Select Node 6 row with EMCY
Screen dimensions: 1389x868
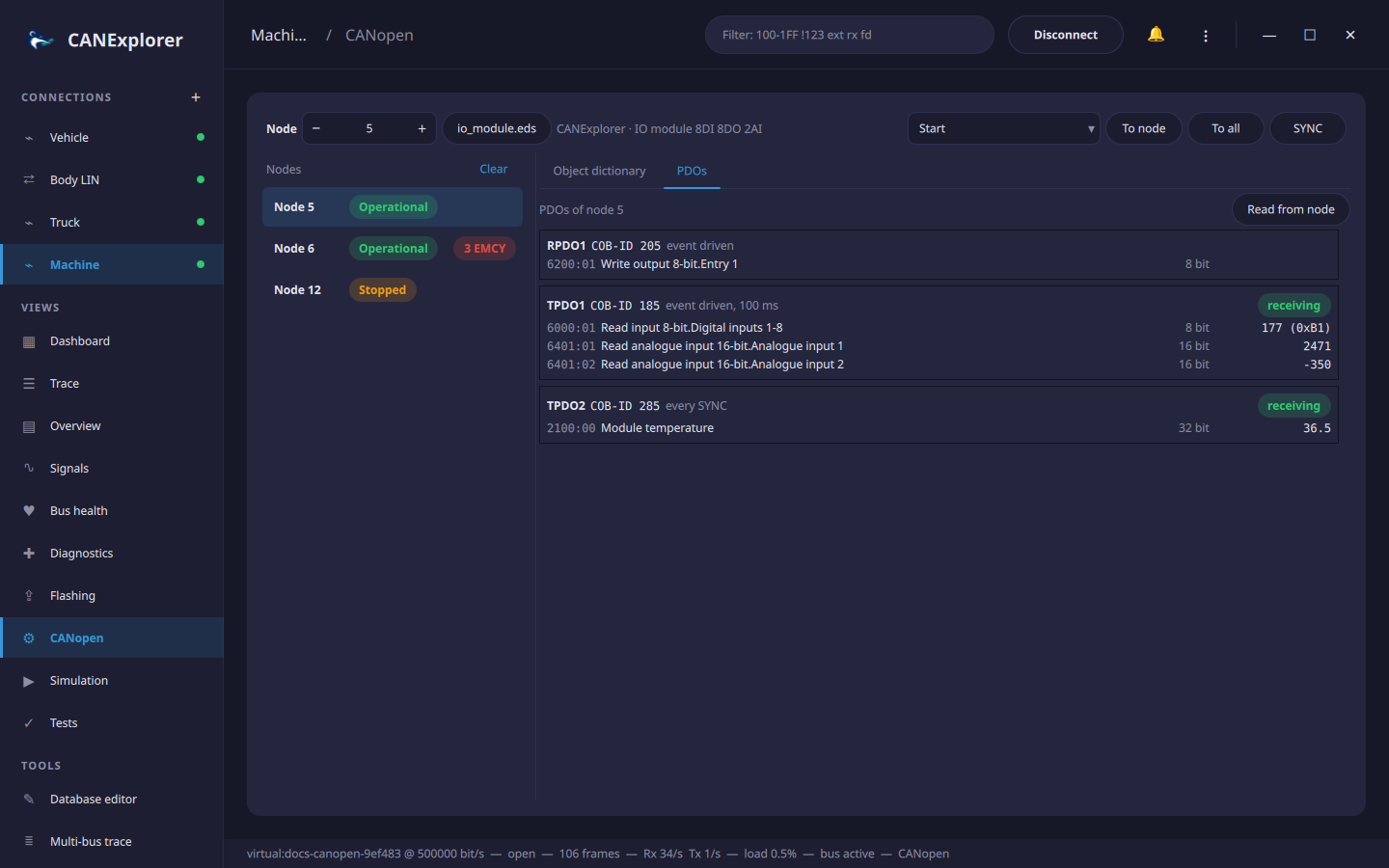click(x=393, y=249)
